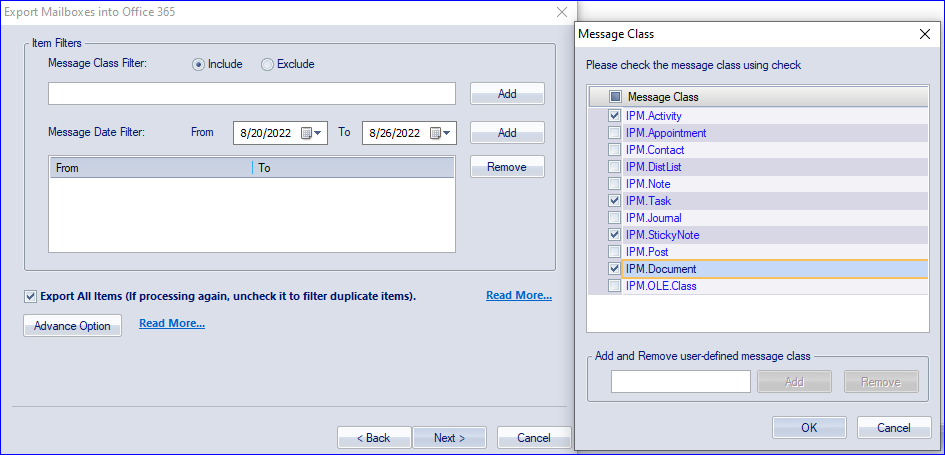This screenshot has height=455, width=945.
Task: Select the IPM.OLE.Class row text
Action: coord(661,286)
